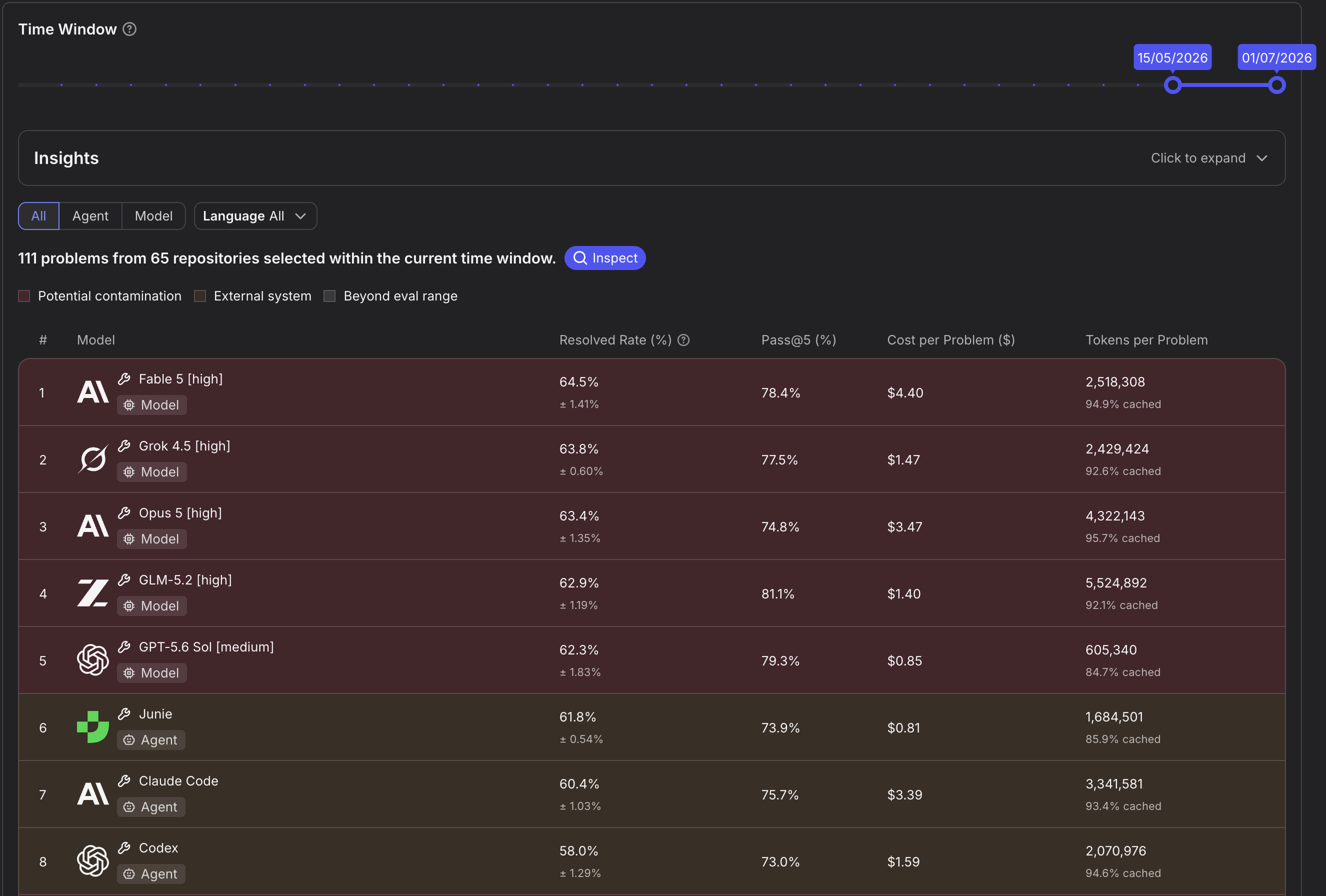Click wrench icon next to GLM-5.2 [high]

point(124,580)
